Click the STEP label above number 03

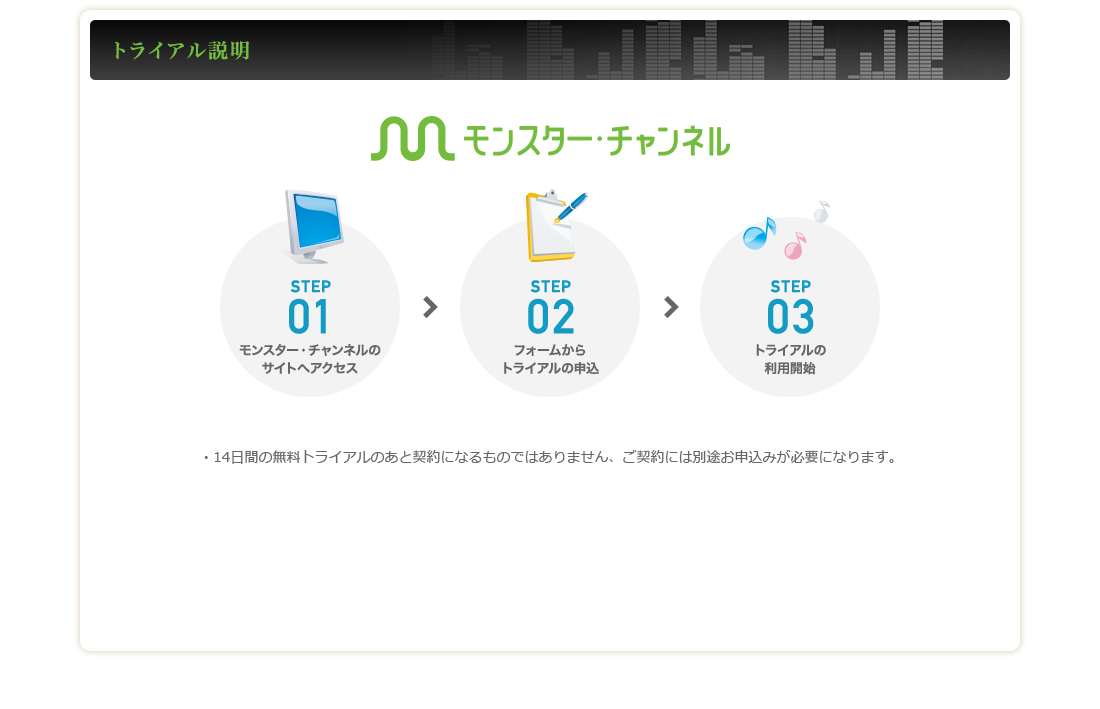click(x=790, y=286)
